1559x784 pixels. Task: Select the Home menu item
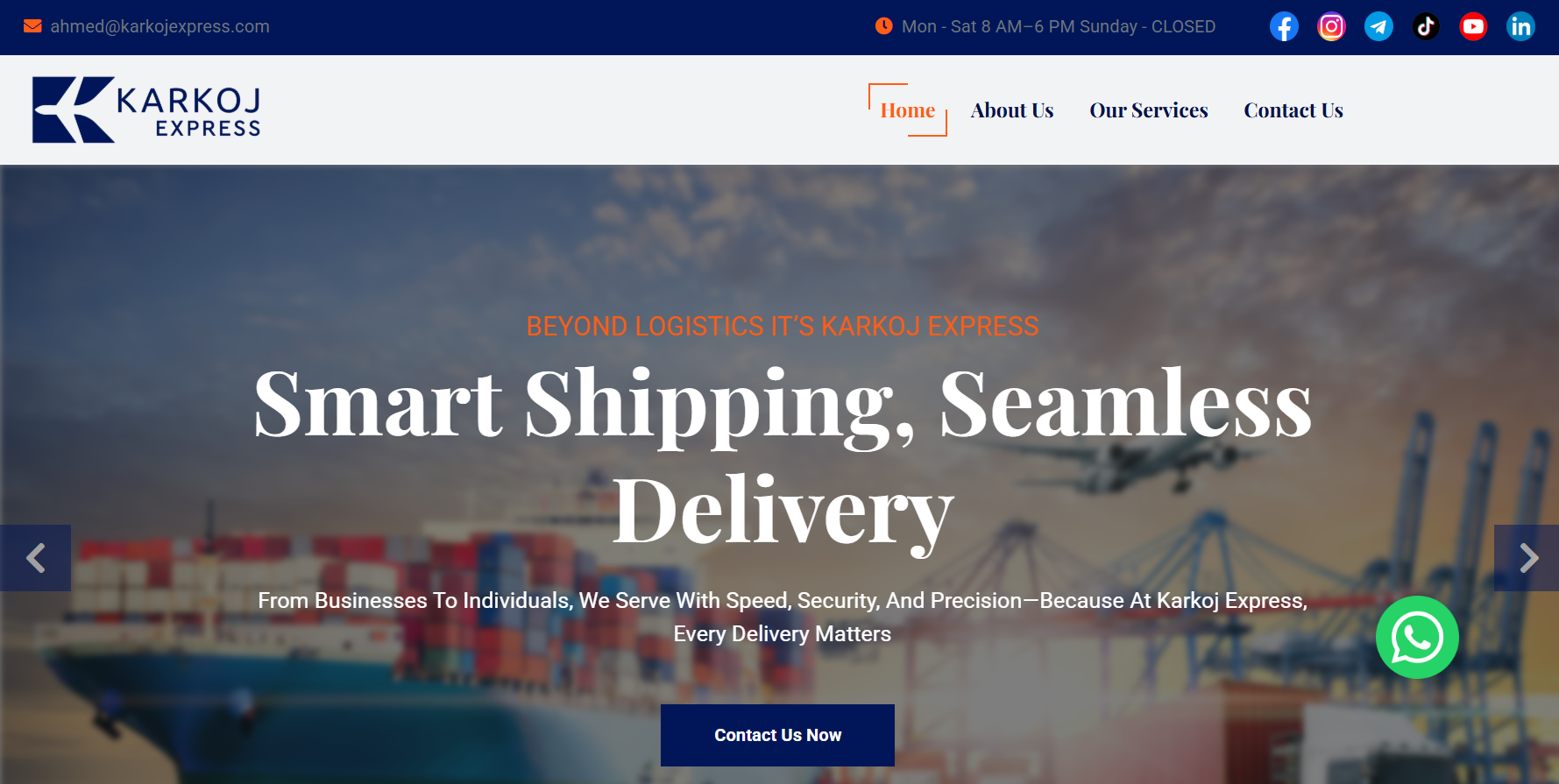(908, 110)
